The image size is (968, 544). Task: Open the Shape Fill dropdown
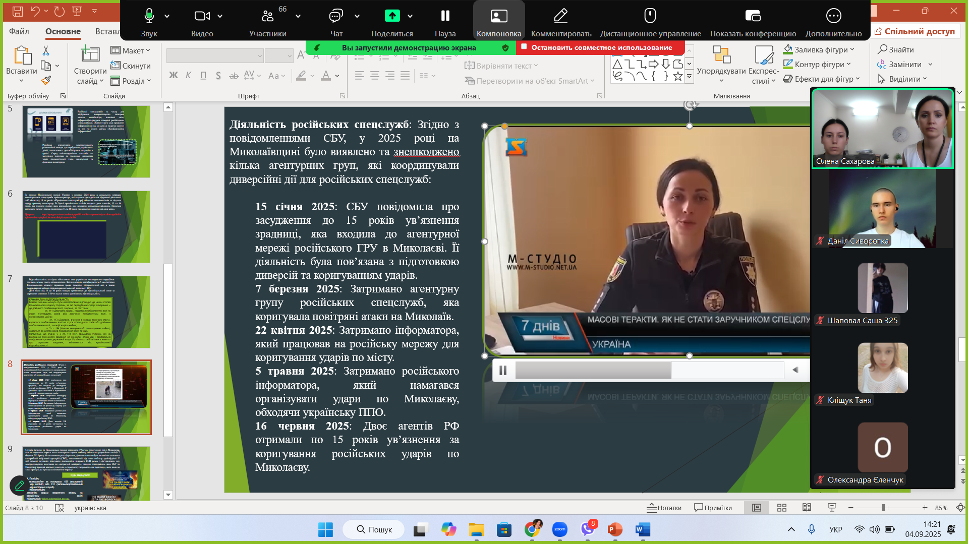[x=822, y=50]
